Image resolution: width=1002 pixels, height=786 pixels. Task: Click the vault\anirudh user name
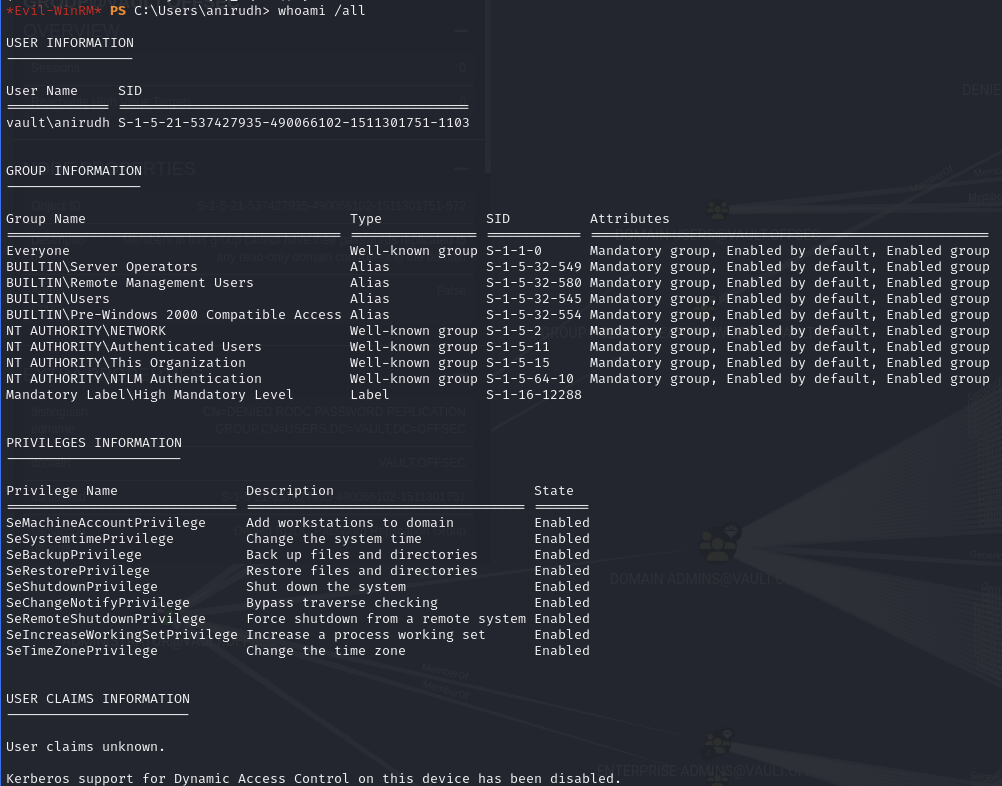(x=58, y=123)
